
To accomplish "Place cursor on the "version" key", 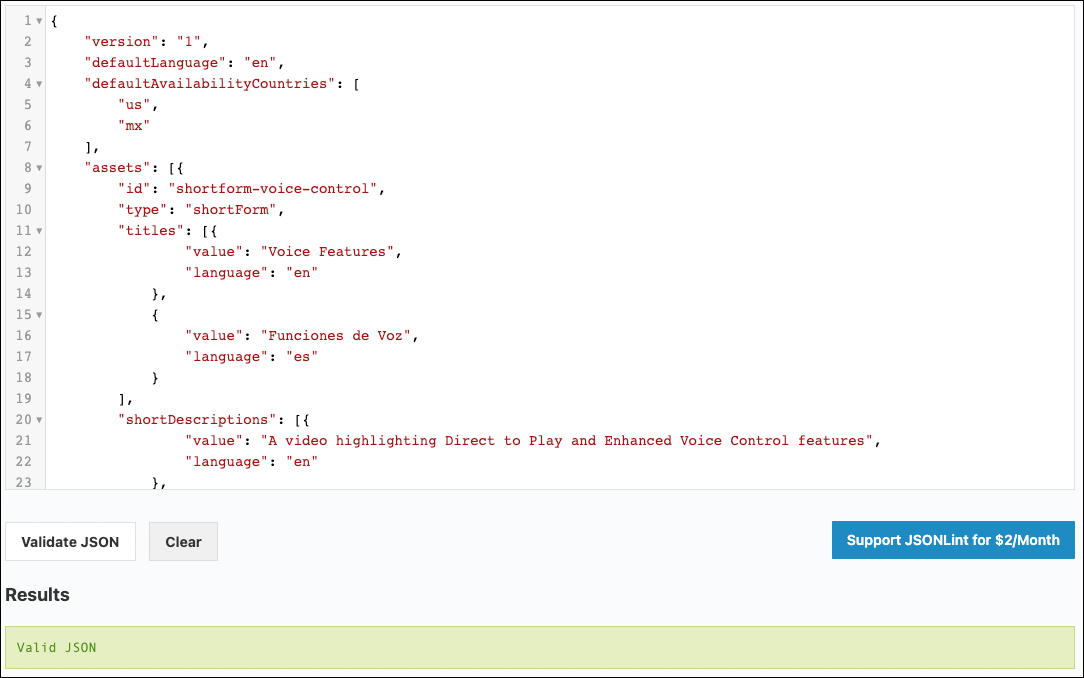I will (x=121, y=42).
